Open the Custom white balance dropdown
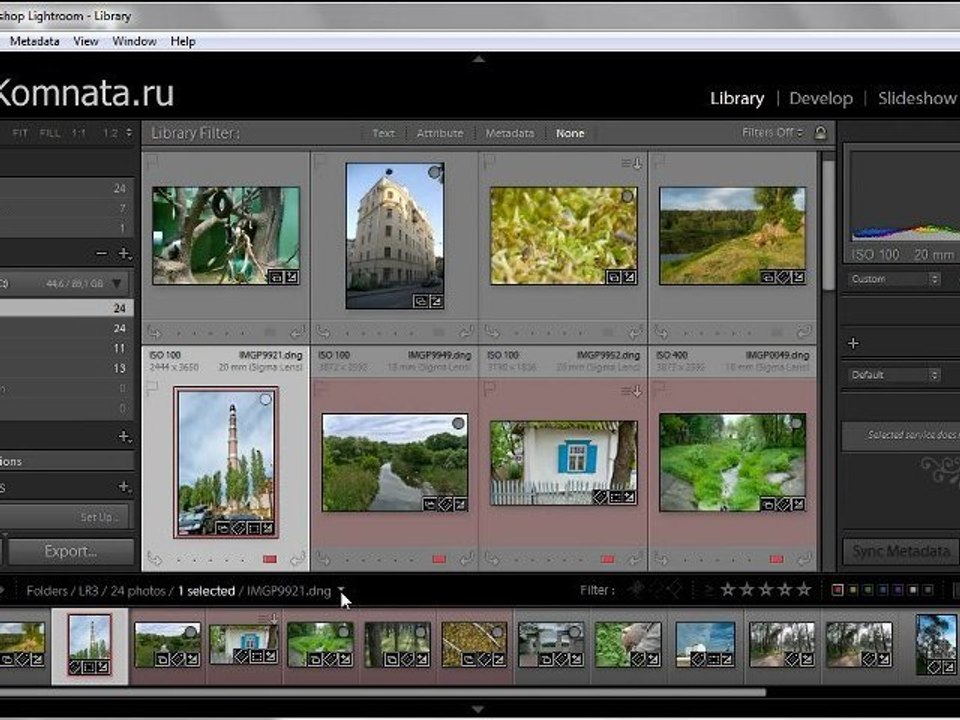The height and width of the screenshot is (720, 960). coord(894,279)
